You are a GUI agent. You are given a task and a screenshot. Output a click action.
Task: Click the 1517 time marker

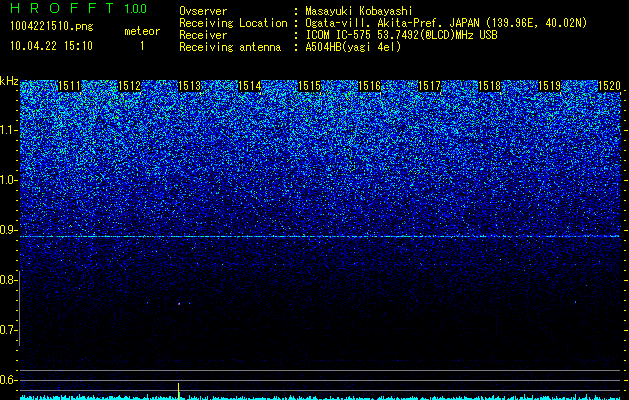coord(429,86)
